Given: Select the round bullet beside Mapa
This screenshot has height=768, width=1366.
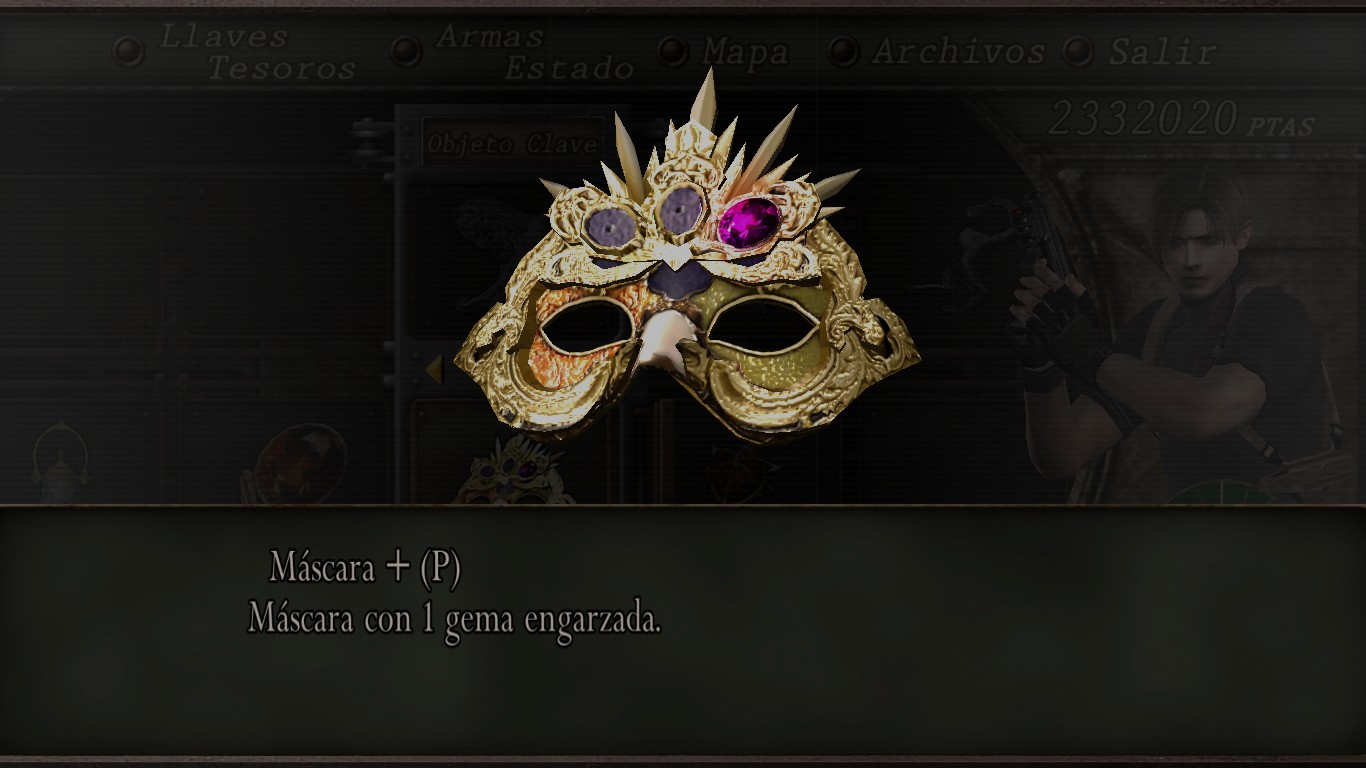Looking at the screenshot, I should point(673,50).
